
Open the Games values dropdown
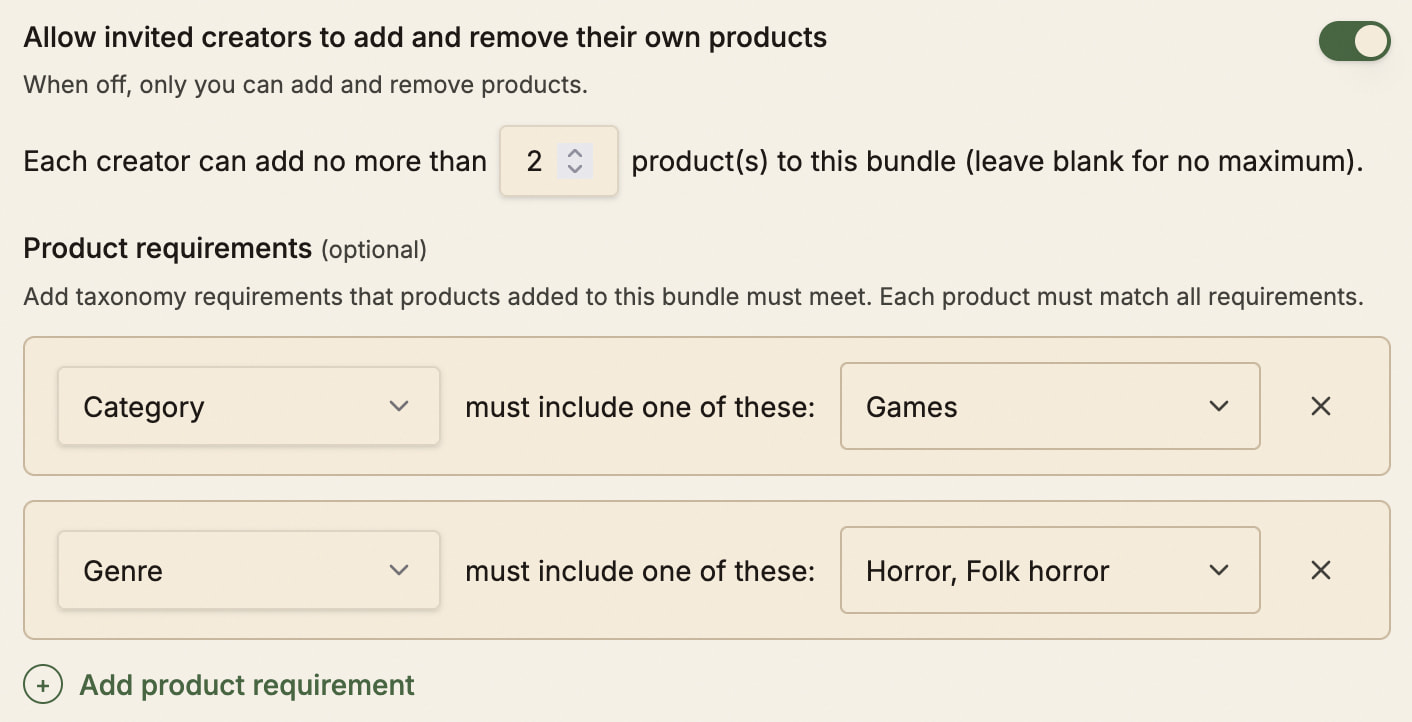coord(1050,406)
